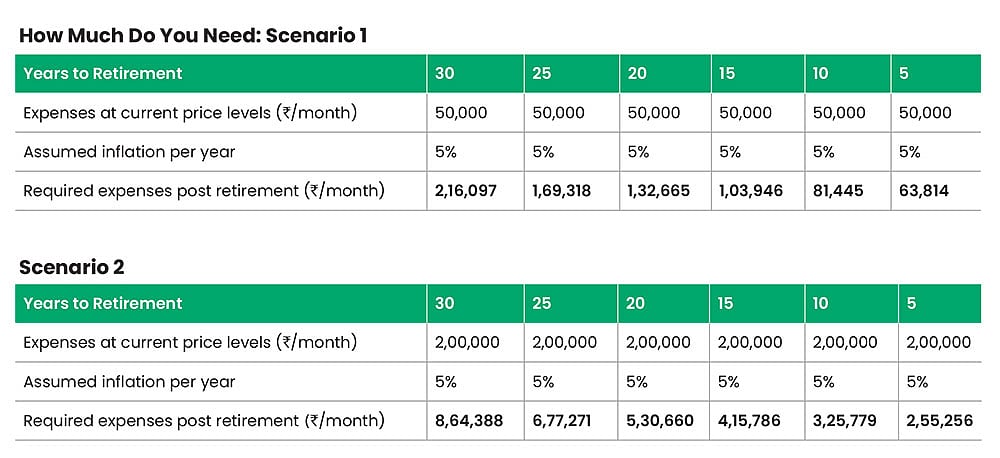Select Scenario 2 "Required expenses post retirement" row label
Image resolution: width=1000 pixels, height=458 pixels.
203,420
